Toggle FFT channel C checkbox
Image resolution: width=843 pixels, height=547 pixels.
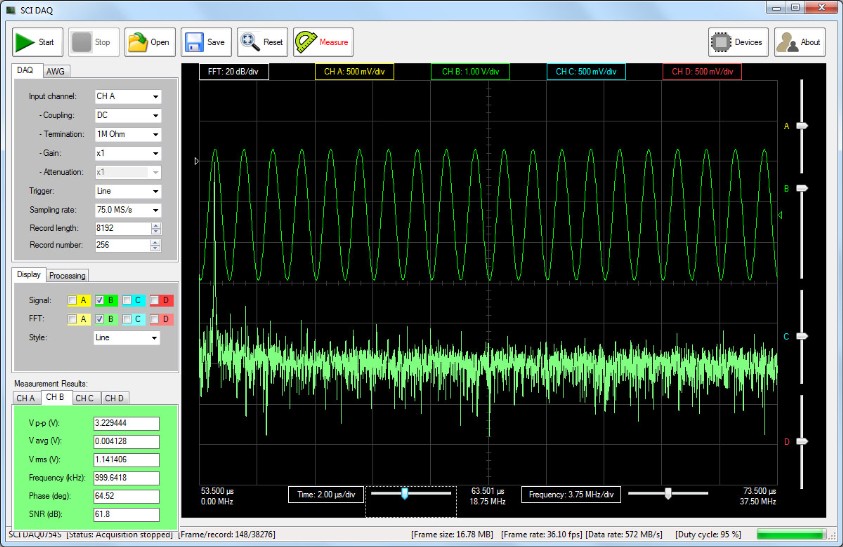(x=126, y=319)
